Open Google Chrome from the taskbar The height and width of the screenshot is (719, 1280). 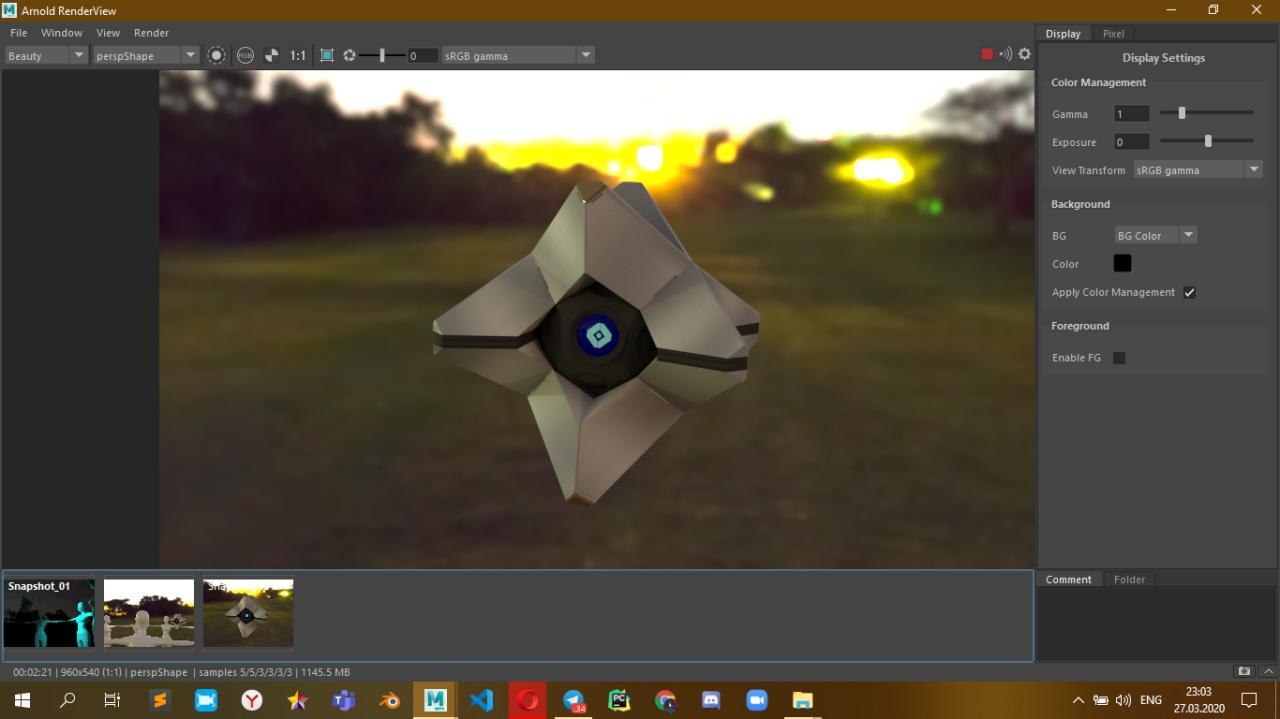665,700
